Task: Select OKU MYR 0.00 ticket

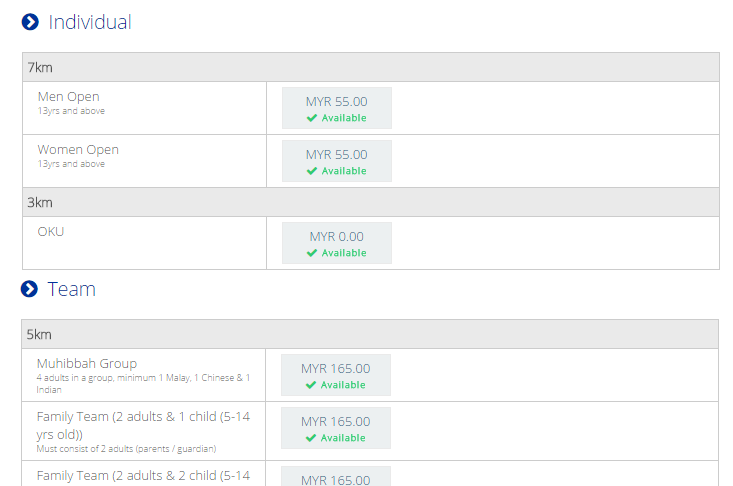Action: point(337,243)
